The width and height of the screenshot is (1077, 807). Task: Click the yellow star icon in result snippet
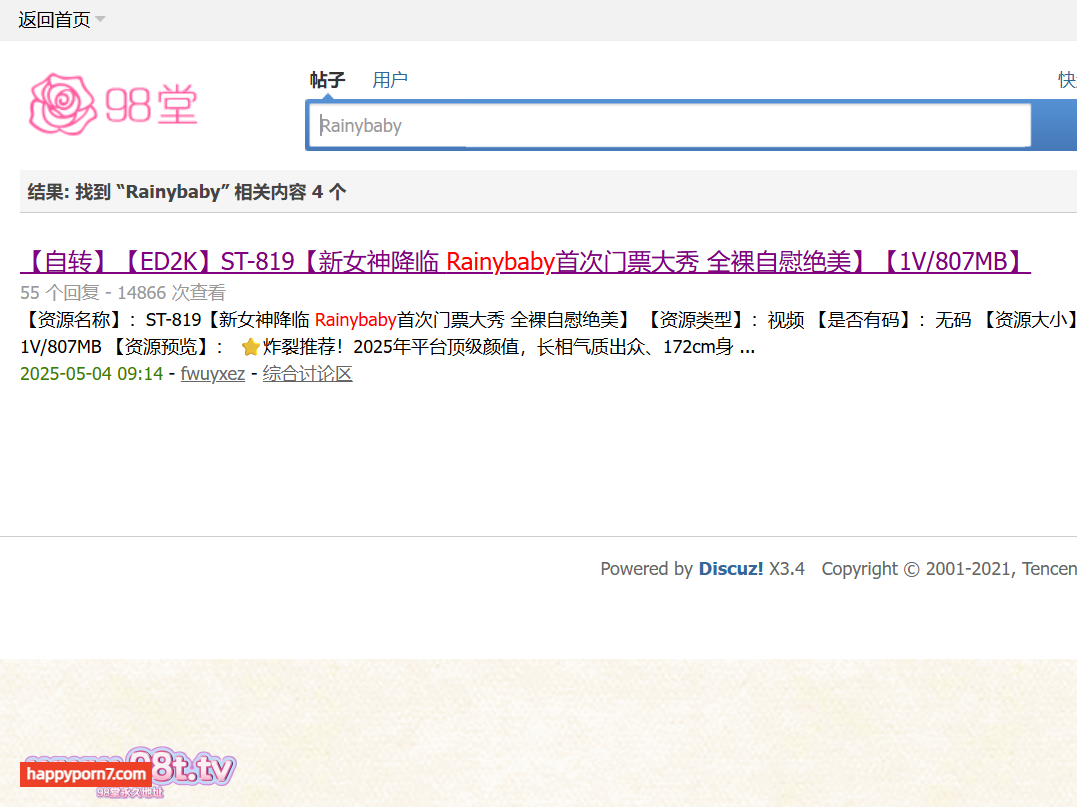251,347
